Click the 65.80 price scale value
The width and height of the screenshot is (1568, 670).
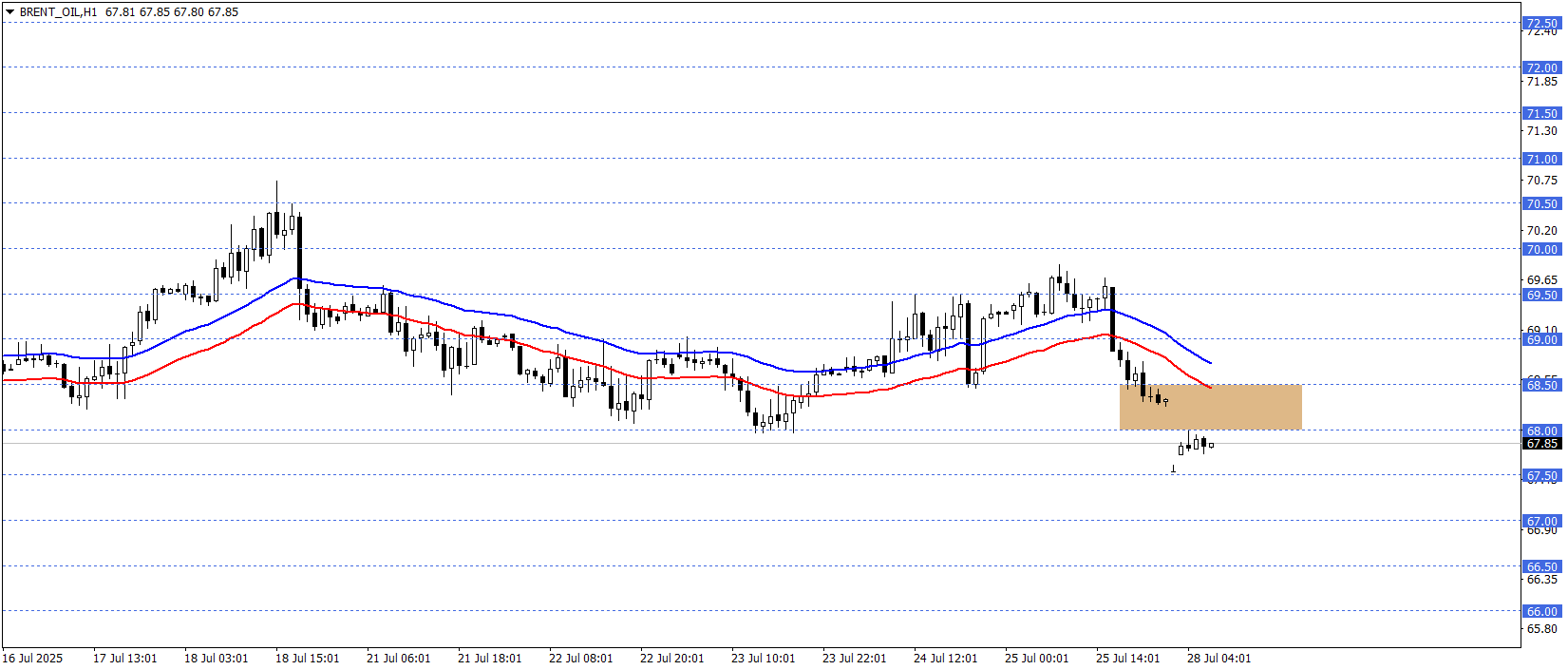tap(1541, 628)
